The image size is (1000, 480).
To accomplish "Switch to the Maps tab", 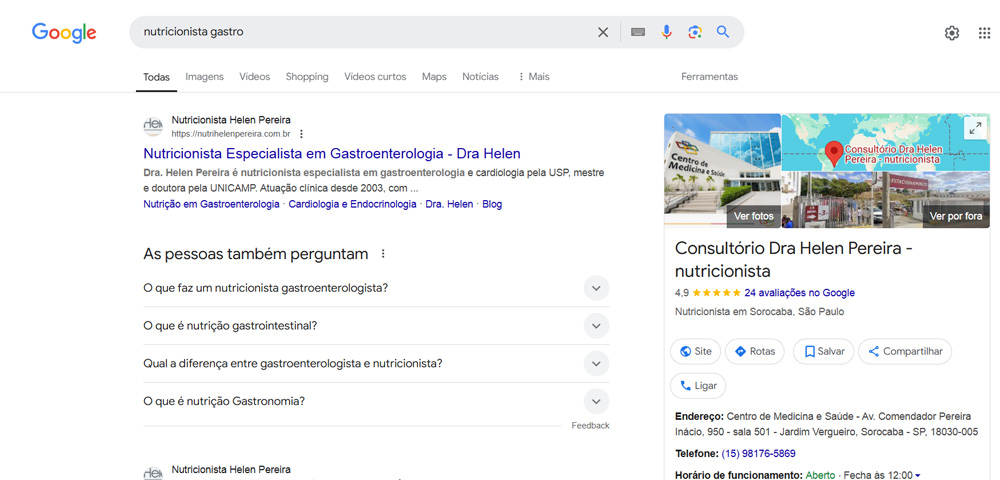I will click(x=434, y=76).
